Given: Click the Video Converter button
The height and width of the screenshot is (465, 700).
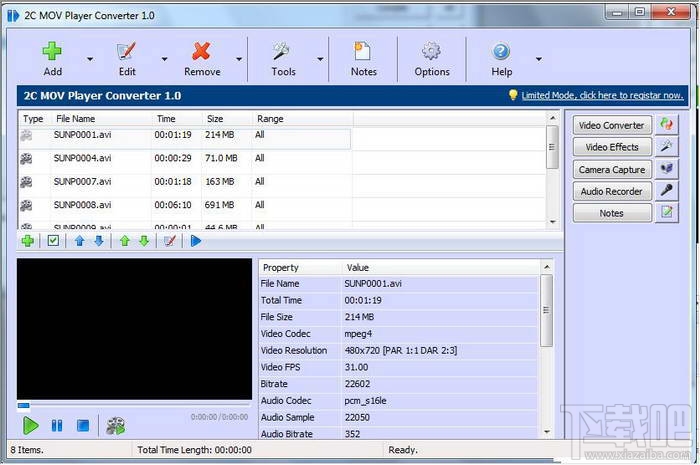Looking at the screenshot, I should pos(612,125).
